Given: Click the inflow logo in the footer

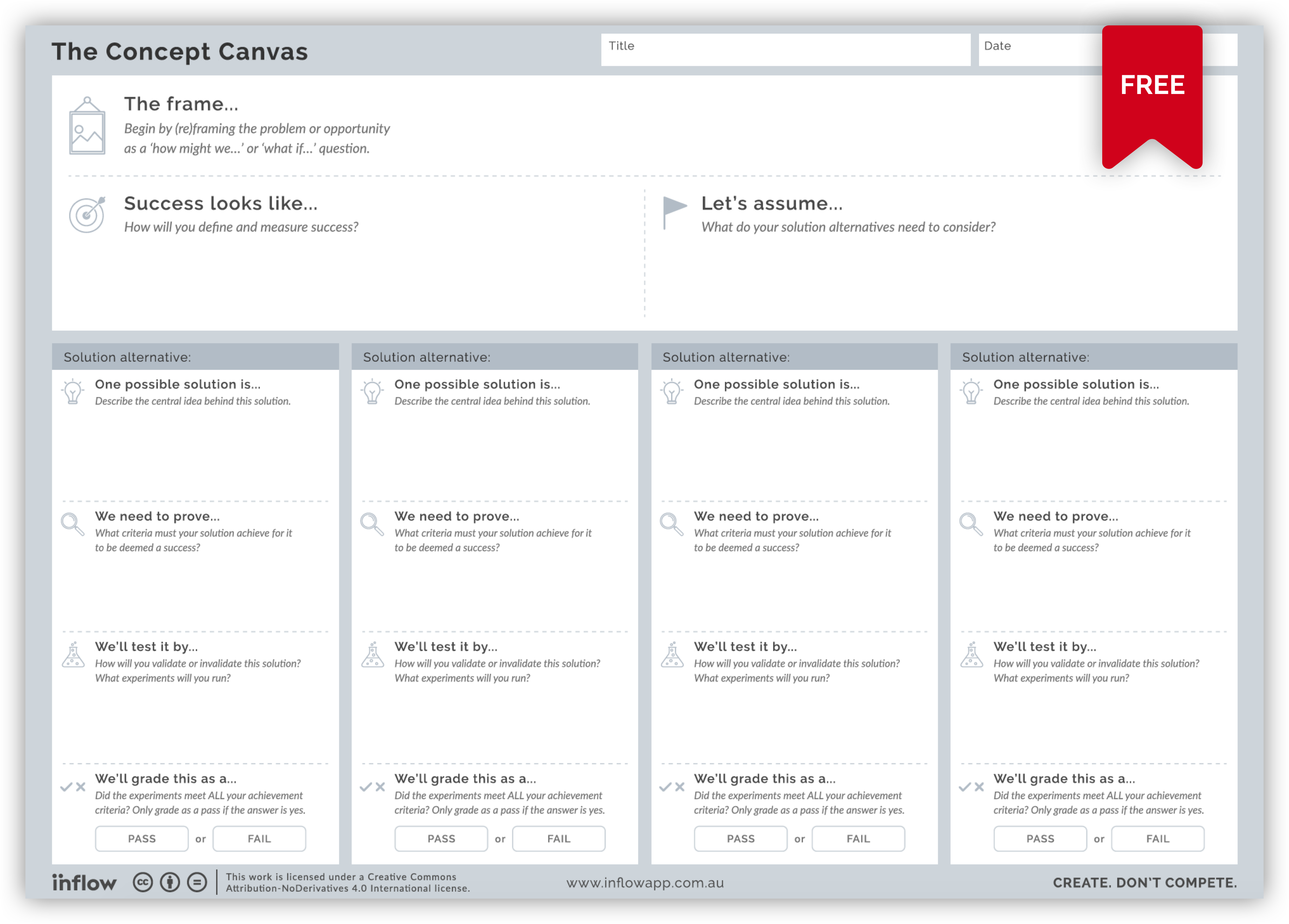Looking at the screenshot, I should (x=84, y=882).
